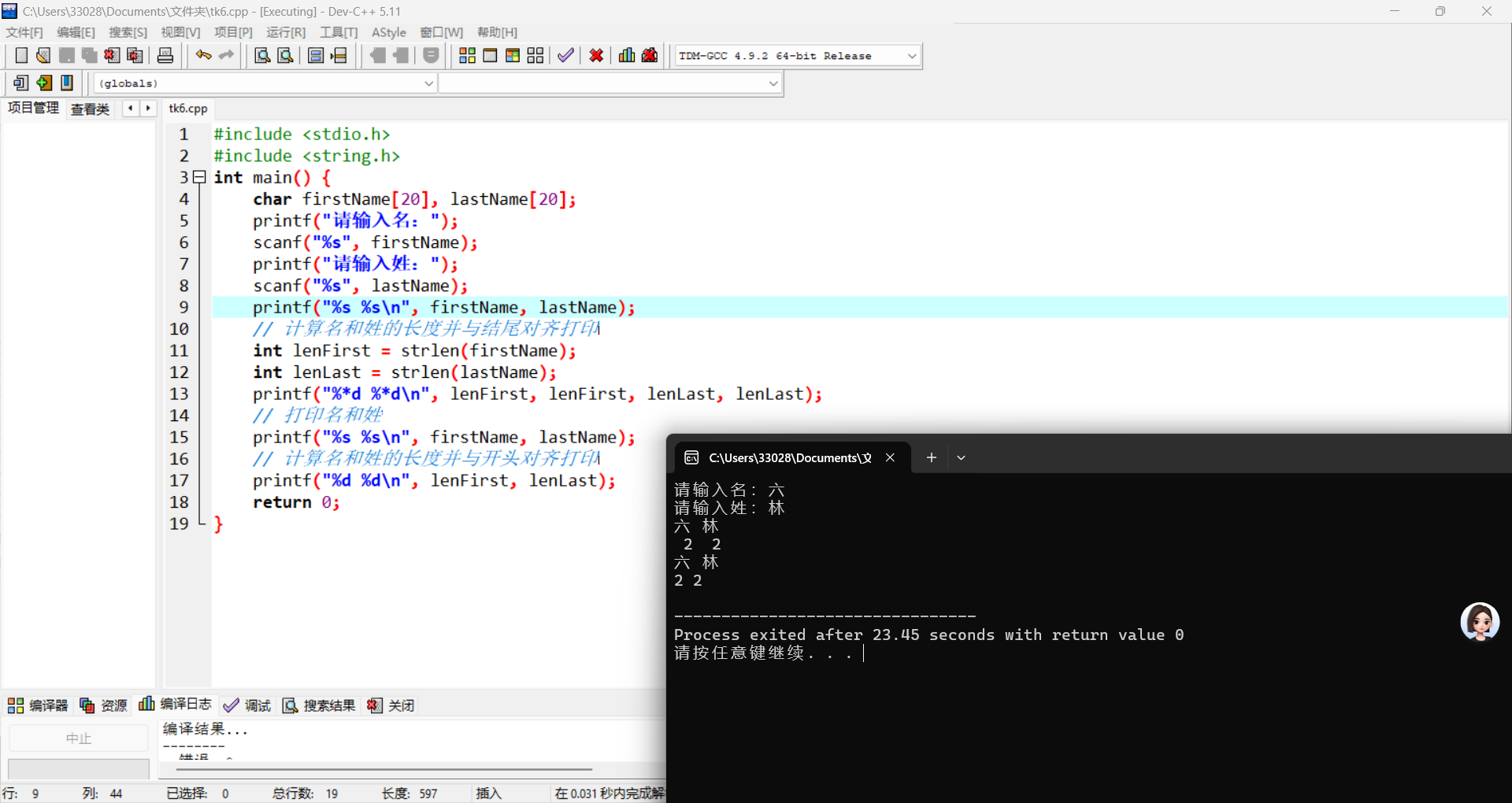Switch to the 编译器 bottom tab
1512x803 pixels.
tap(38, 705)
